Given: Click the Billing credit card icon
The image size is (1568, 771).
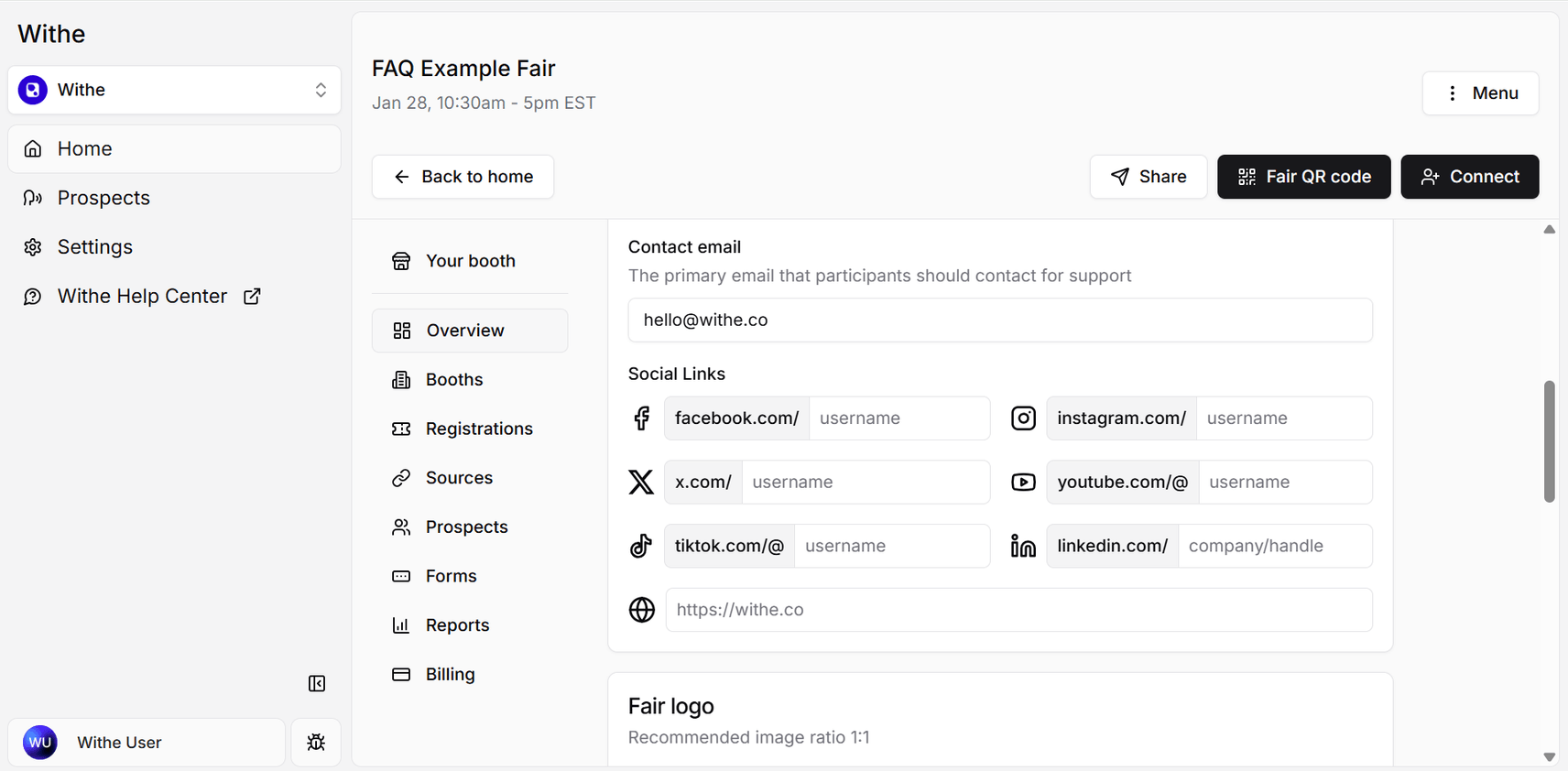Looking at the screenshot, I should pyautogui.click(x=401, y=675).
